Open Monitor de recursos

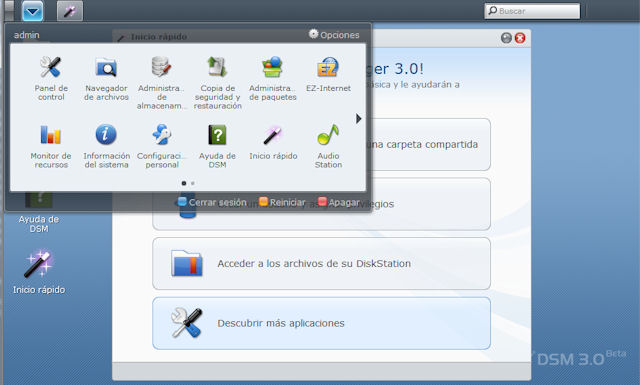[51, 146]
